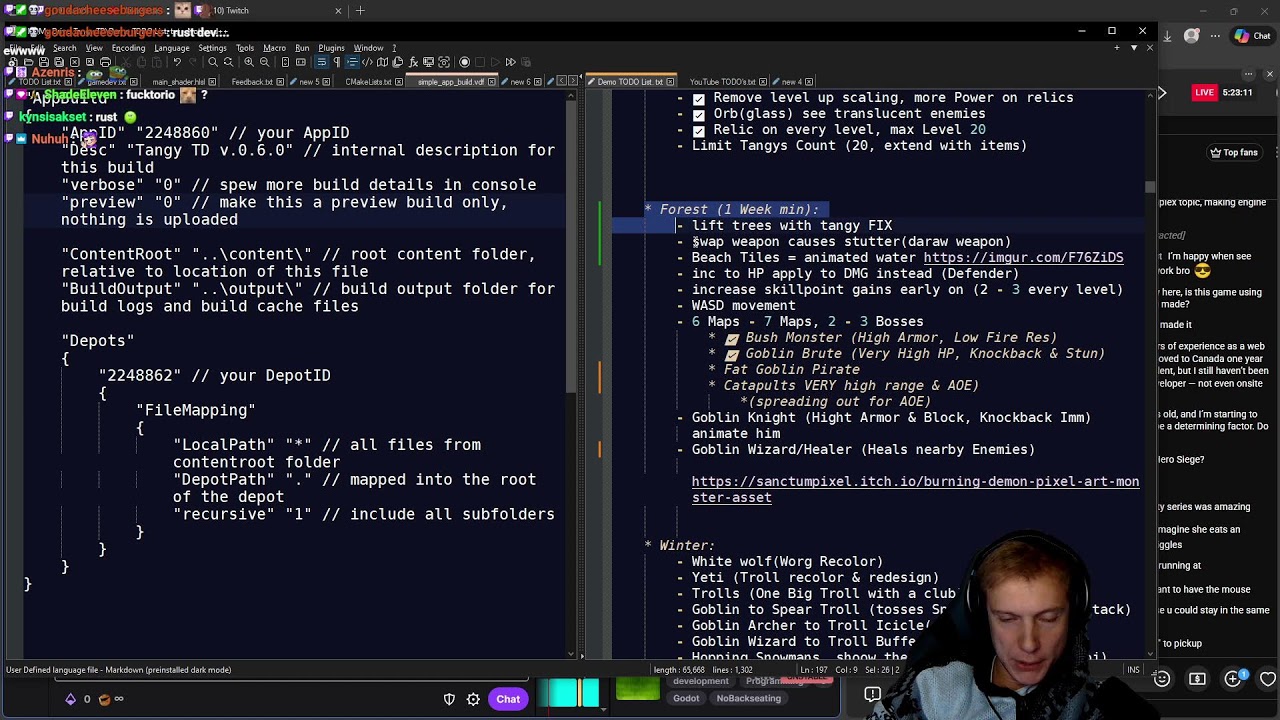Click the Print toolbar icon
Image resolution: width=1280 pixels, height=720 pixels.
pos(105,62)
